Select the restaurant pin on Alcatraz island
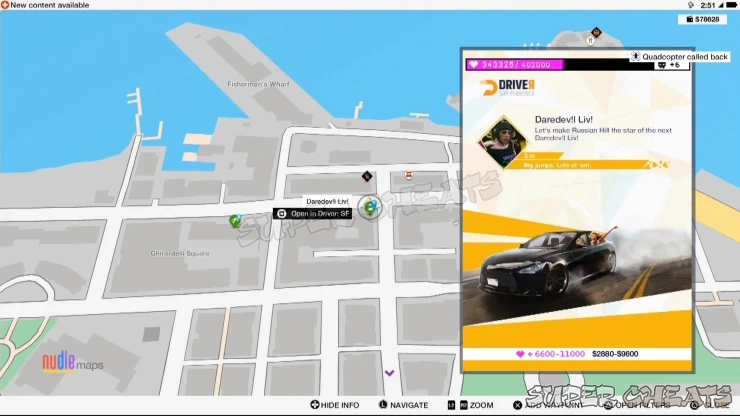Viewport: 740px width, 416px height. coord(590,41)
